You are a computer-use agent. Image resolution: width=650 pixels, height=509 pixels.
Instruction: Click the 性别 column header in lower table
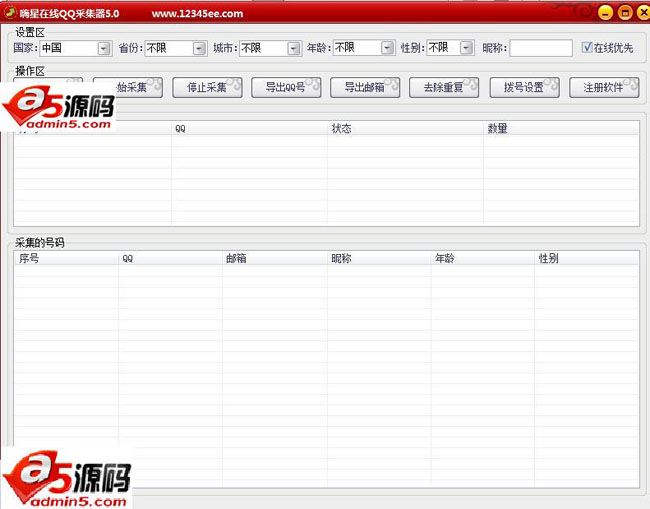tap(587, 258)
